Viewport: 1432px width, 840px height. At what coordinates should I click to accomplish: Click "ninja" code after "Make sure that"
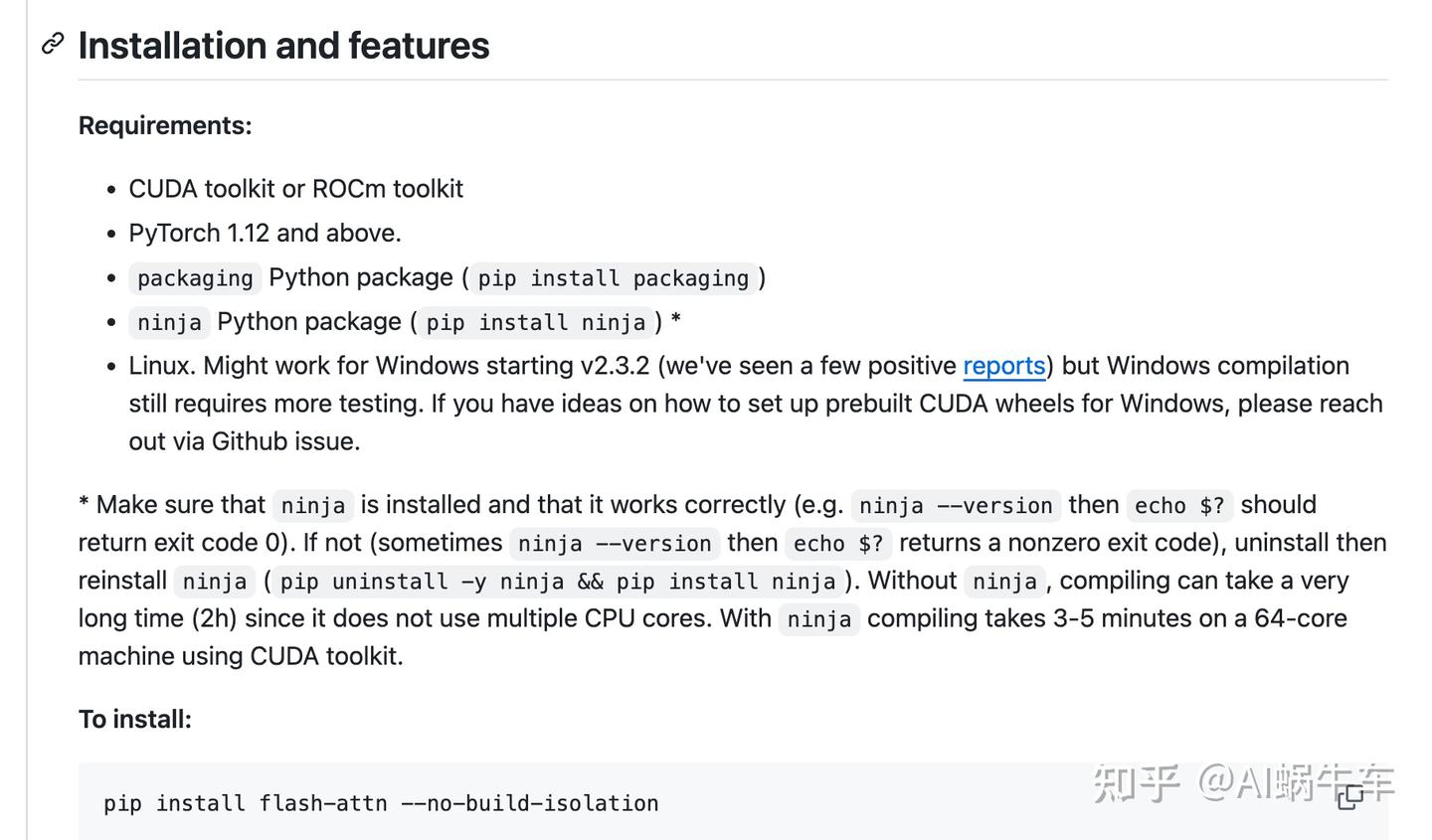tap(312, 506)
